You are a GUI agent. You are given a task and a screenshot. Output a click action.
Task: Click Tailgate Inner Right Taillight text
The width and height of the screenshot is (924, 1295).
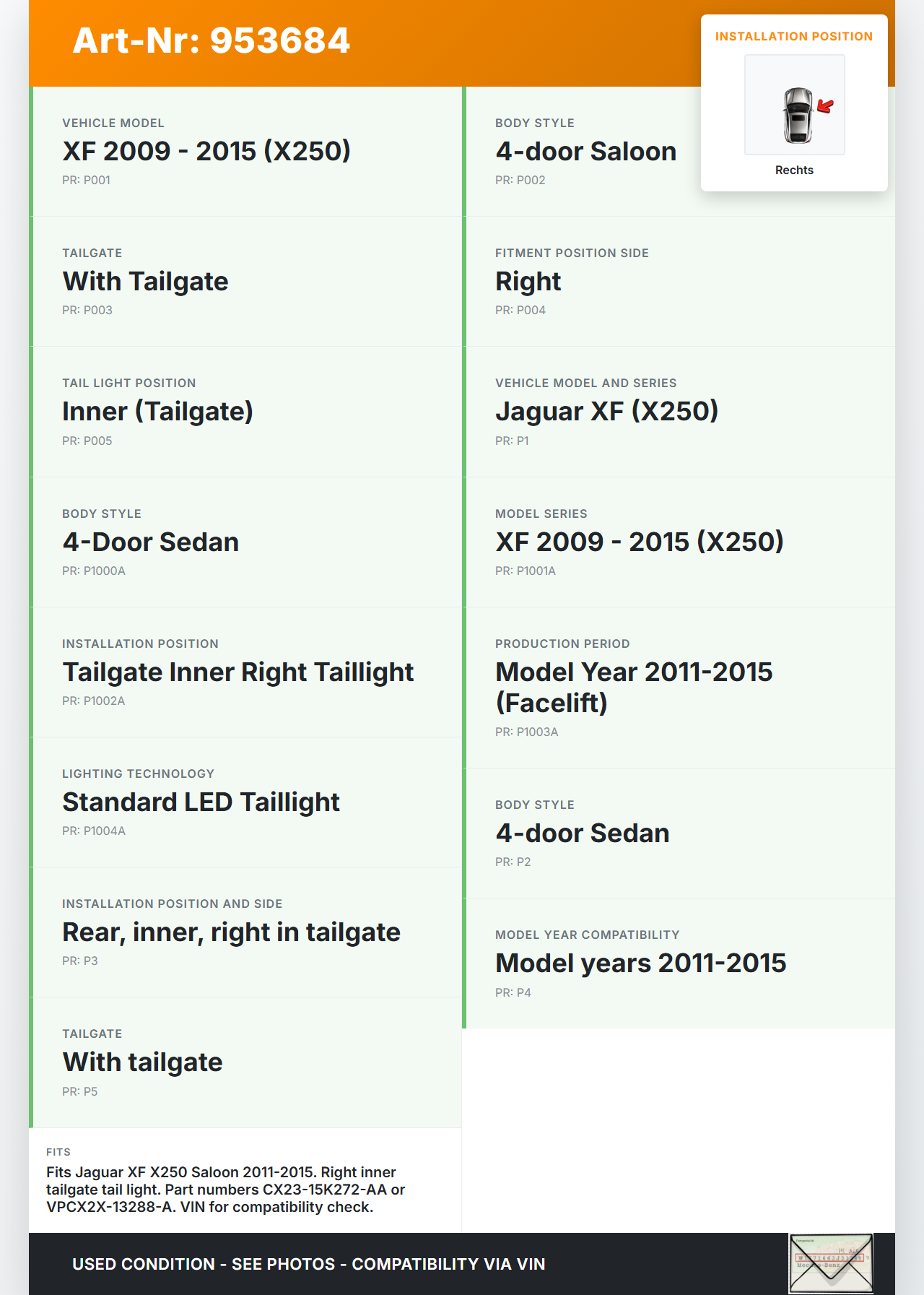(237, 672)
